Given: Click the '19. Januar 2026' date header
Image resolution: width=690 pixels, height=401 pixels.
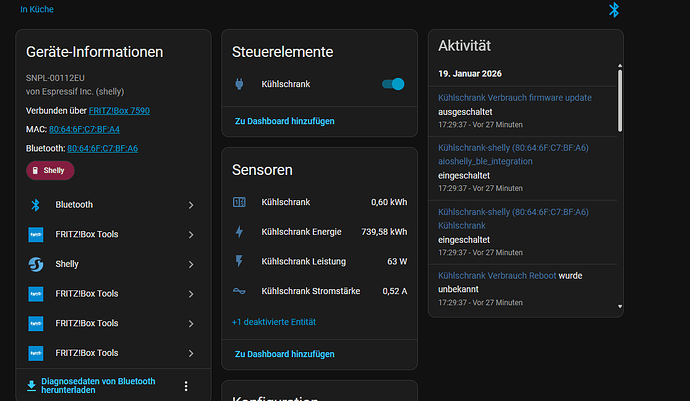Looking at the screenshot, I should pyautogui.click(x=470, y=74).
